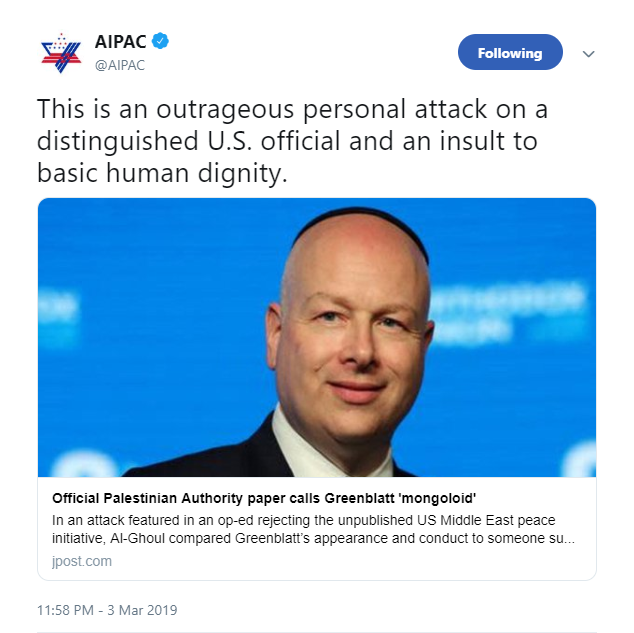634x633 pixels.
Task: Click the blue verified badge checkmark
Action: 161,41
